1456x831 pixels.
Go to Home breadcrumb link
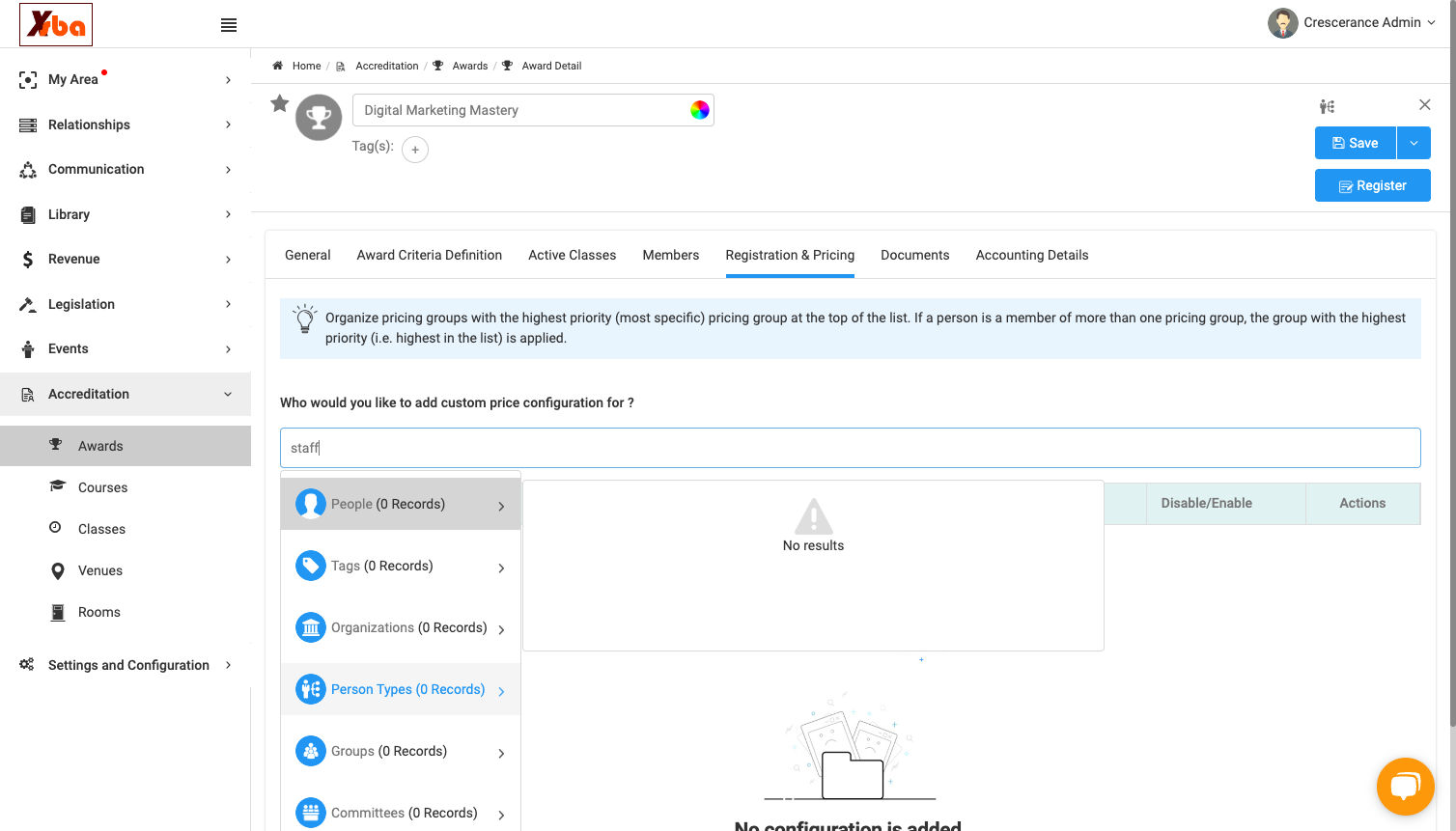(x=306, y=66)
